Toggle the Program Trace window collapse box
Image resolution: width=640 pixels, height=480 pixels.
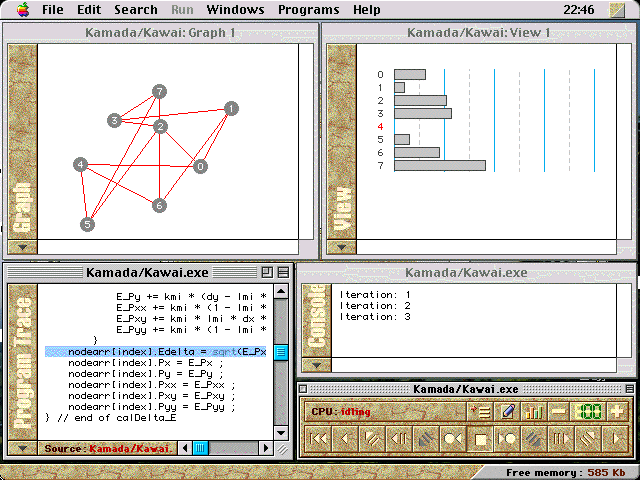point(282,272)
